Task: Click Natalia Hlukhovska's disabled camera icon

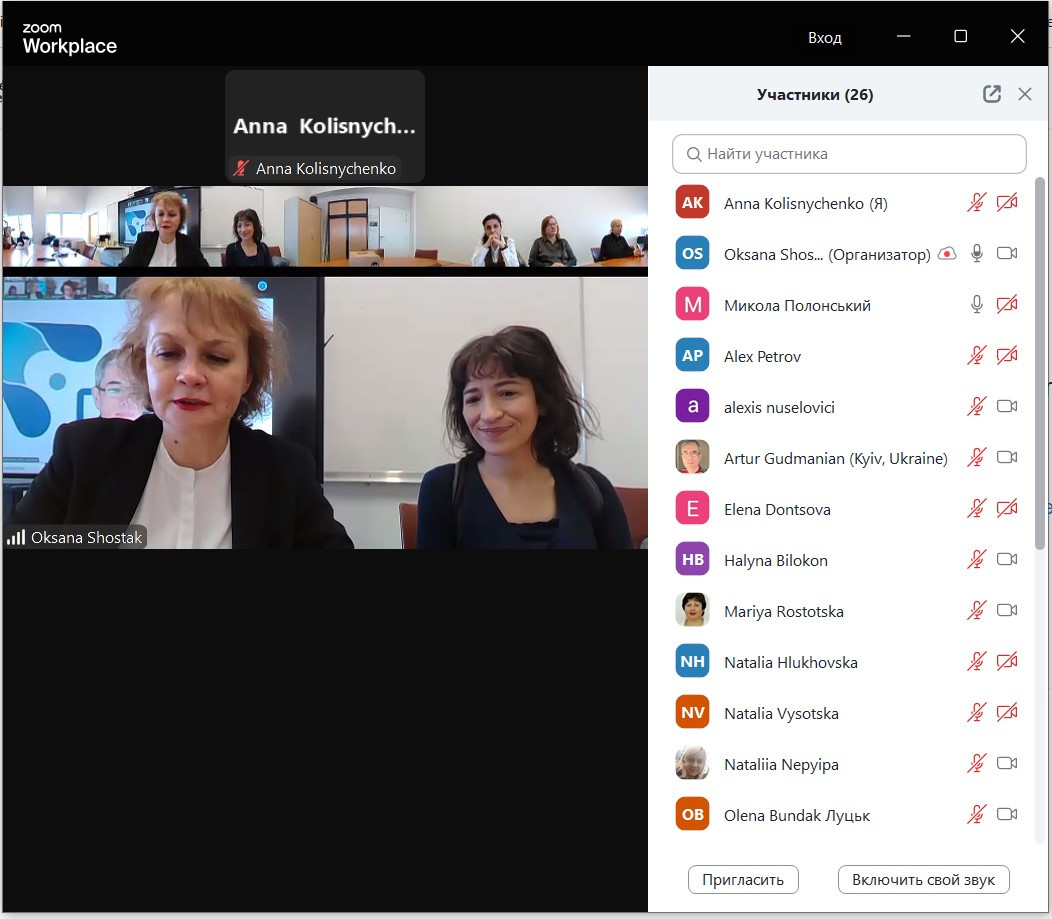Action: coord(1006,661)
